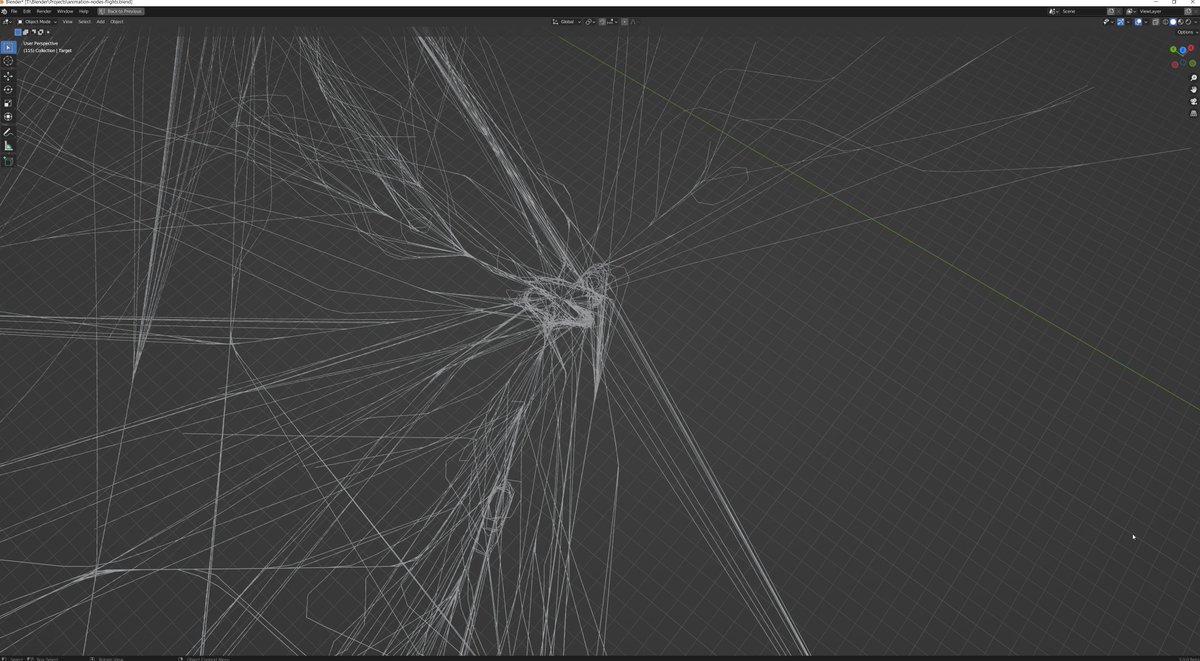Switch to wireframe viewport shading

[x=1165, y=22]
